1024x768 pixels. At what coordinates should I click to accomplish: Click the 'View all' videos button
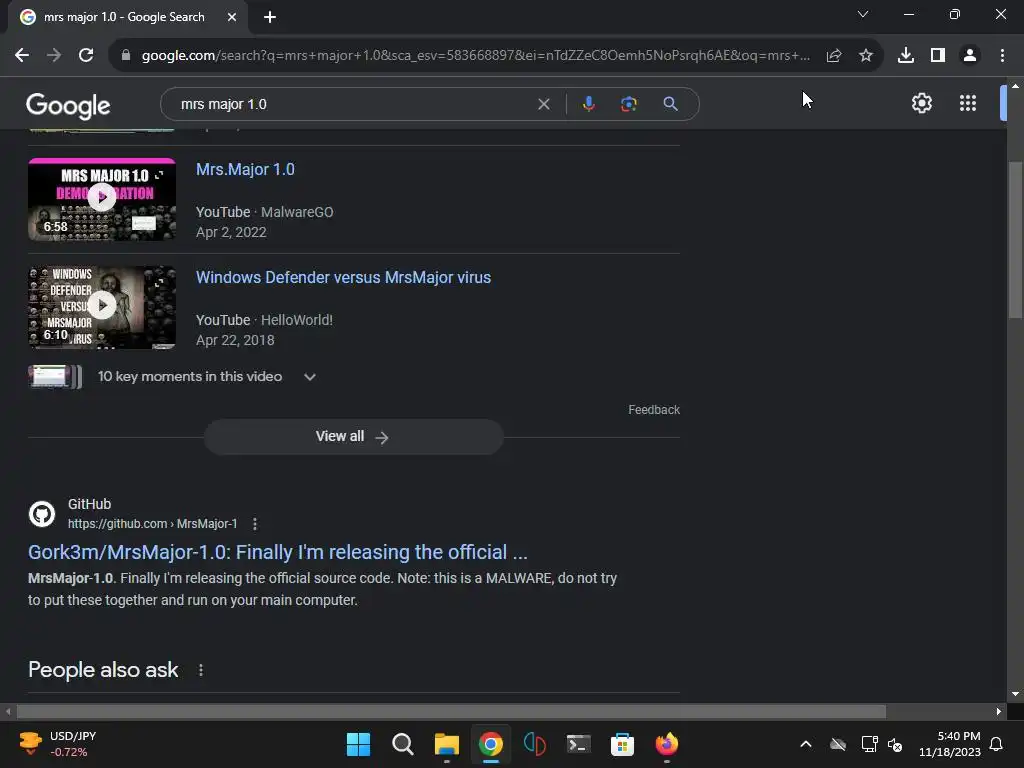pos(353,436)
